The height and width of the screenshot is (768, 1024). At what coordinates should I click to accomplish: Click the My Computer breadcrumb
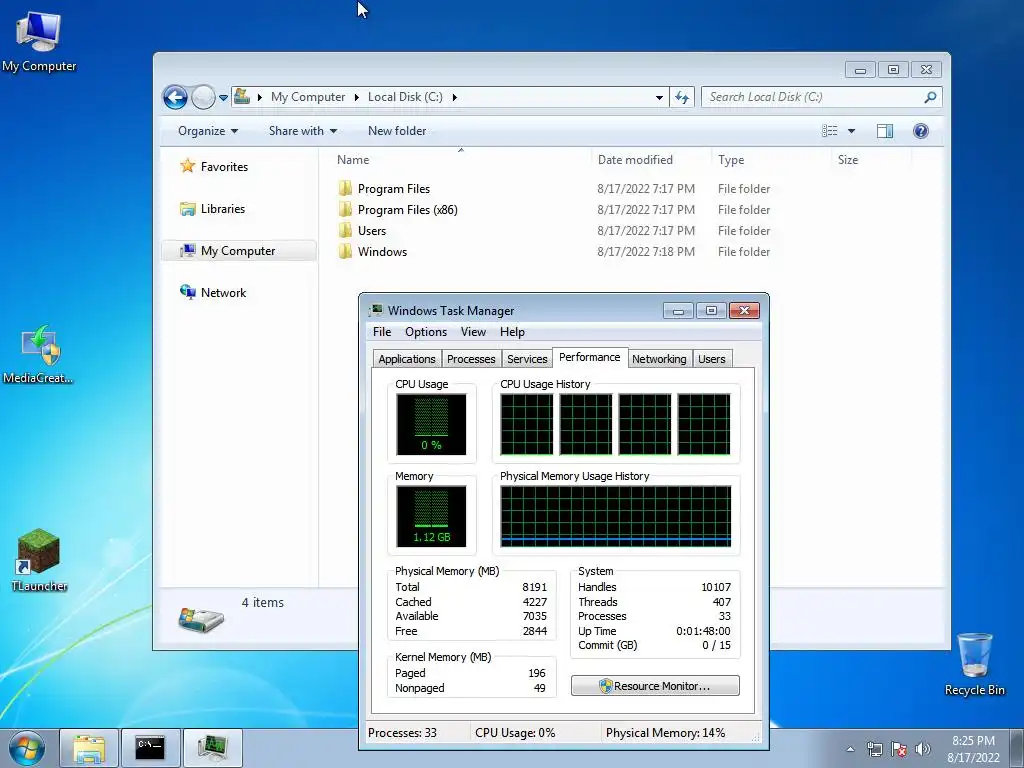pyautogui.click(x=308, y=97)
